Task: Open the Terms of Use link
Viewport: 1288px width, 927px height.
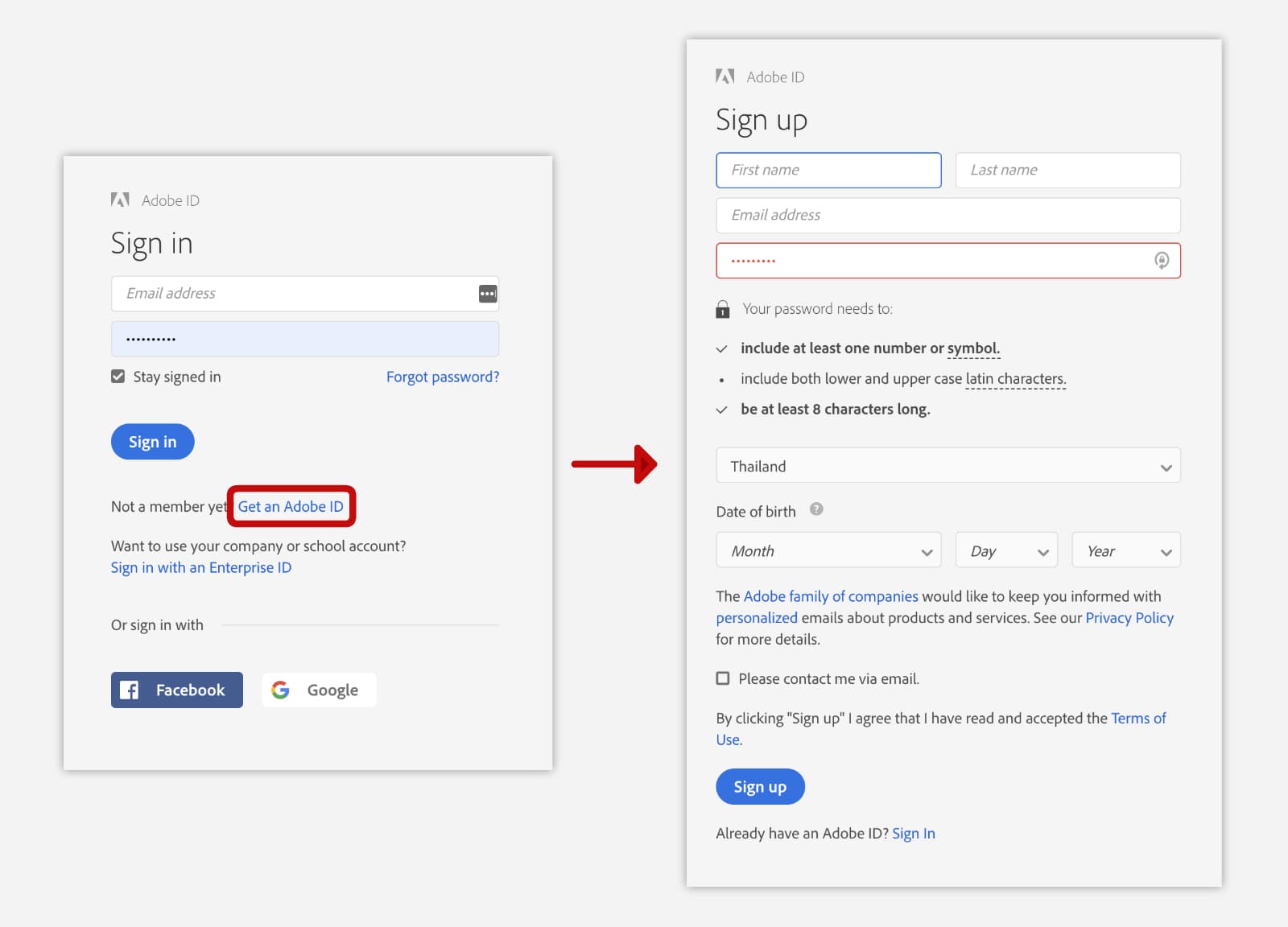Action: 1138,719
